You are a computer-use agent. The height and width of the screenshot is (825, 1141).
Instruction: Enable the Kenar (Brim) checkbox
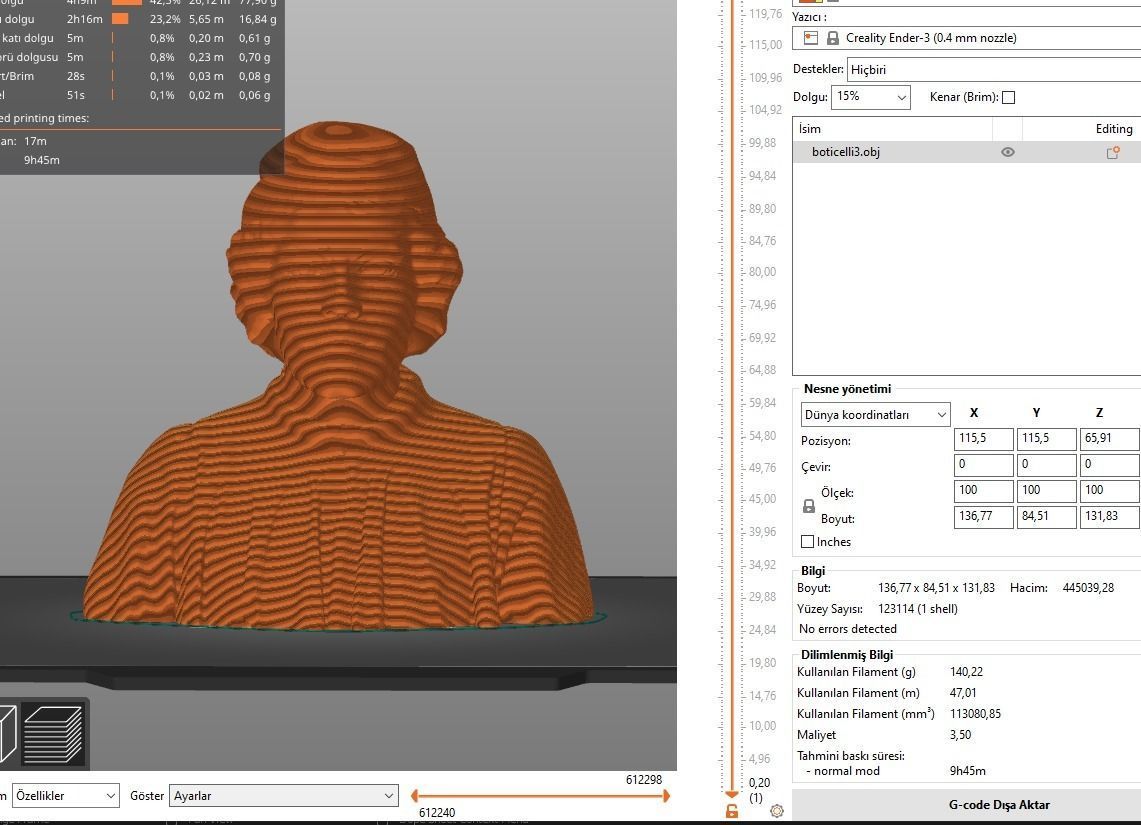pos(1009,97)
